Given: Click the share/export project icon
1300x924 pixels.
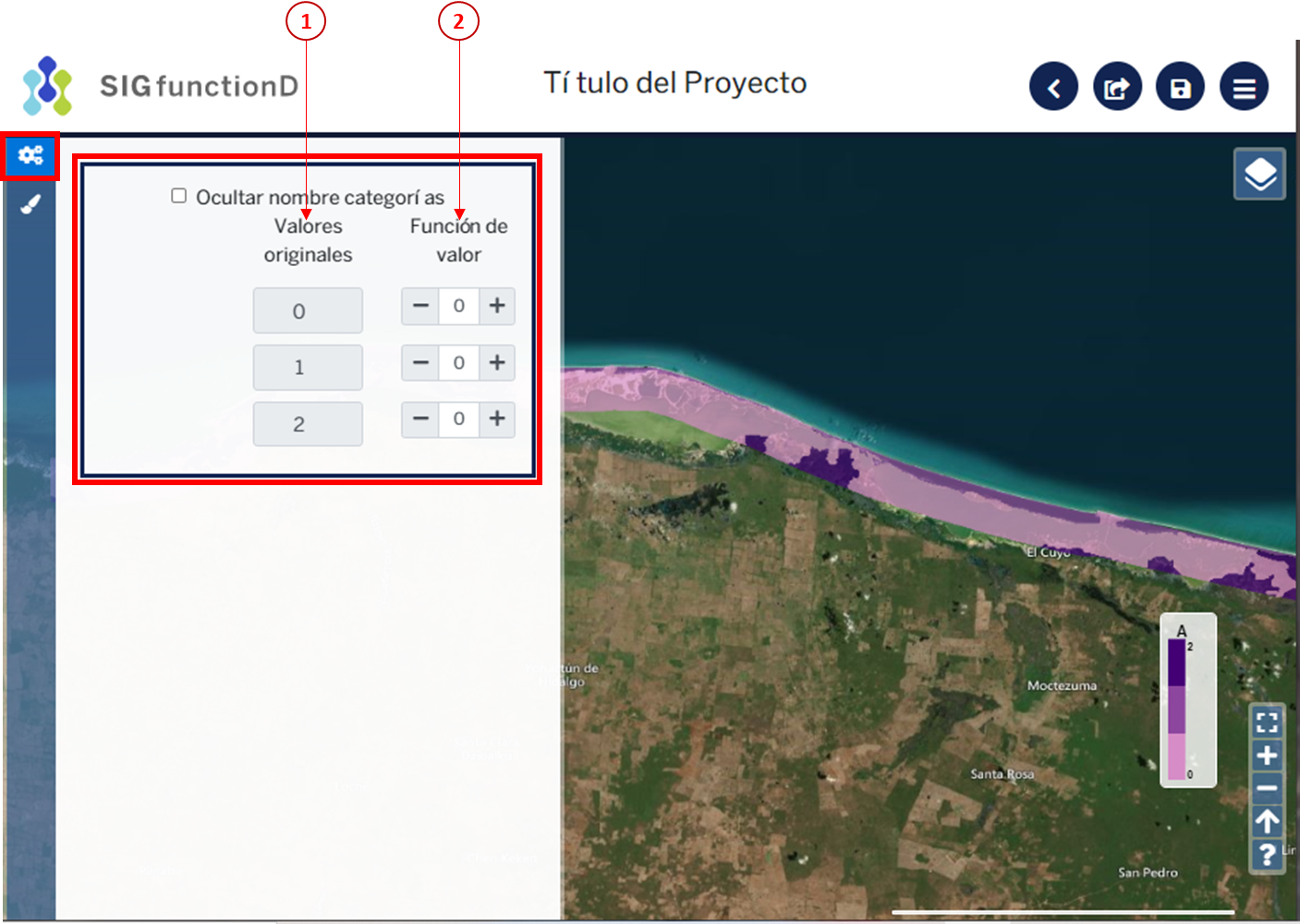Looking at the screenshot, I should pos(1117,87).
